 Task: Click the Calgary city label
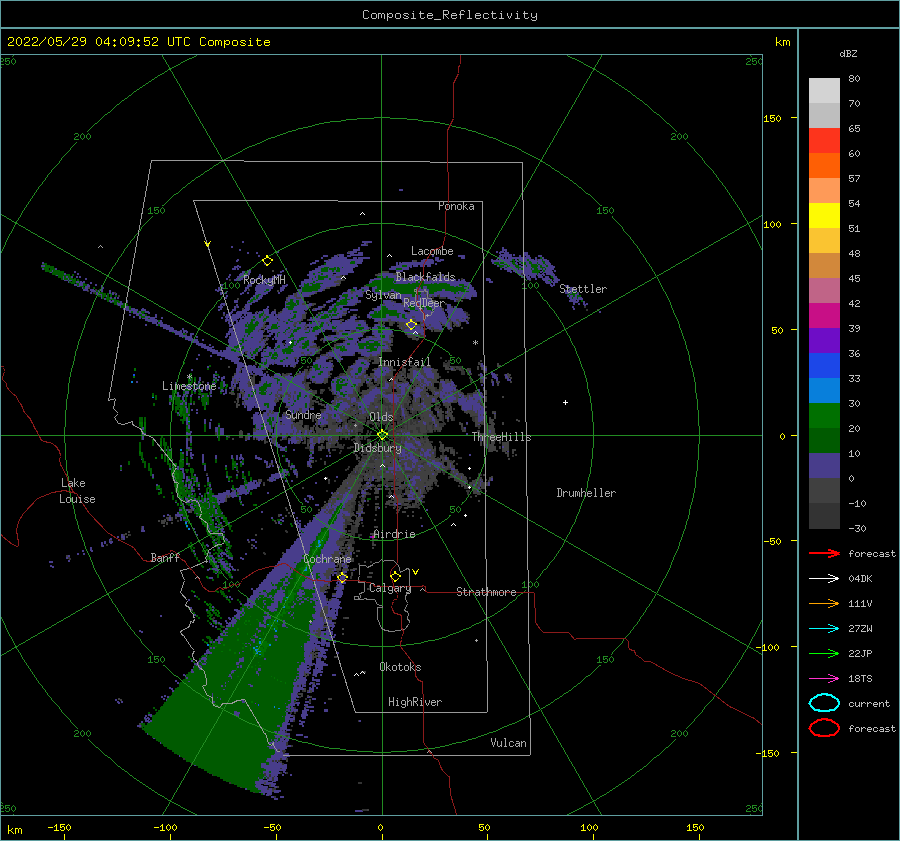[x=390, y=588]
